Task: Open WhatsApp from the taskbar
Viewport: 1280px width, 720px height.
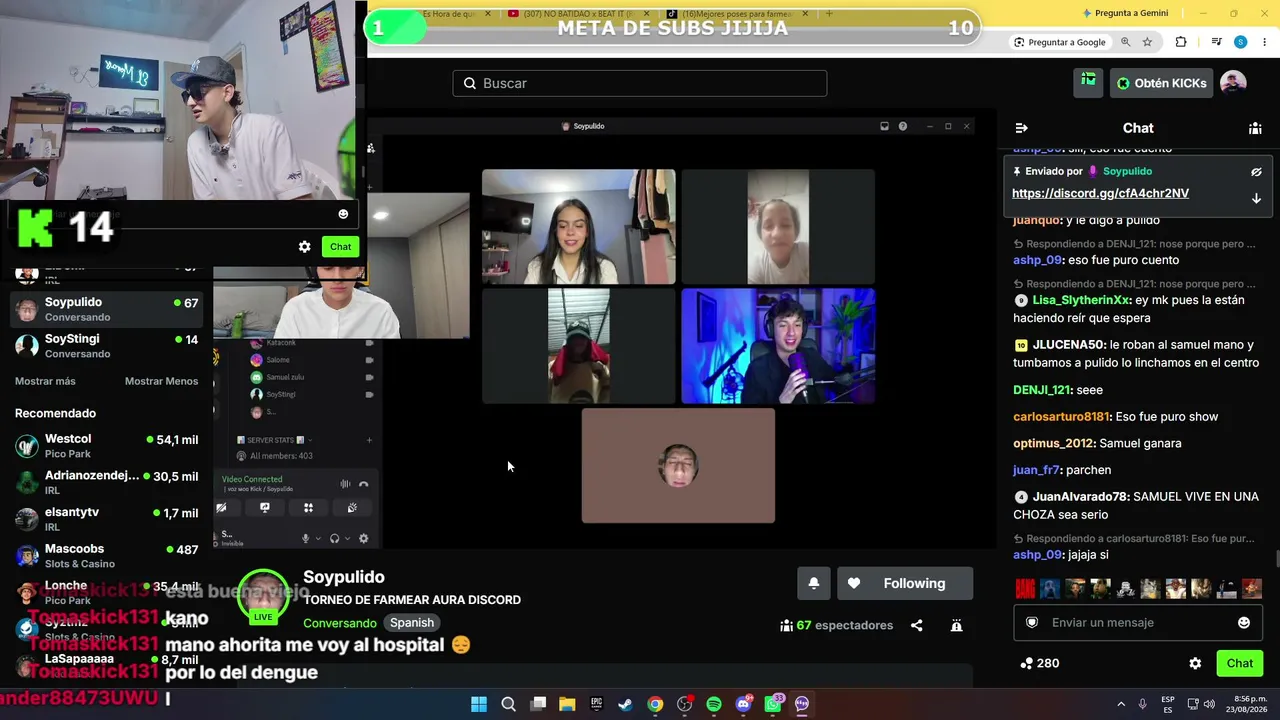Action: point(772,704)
